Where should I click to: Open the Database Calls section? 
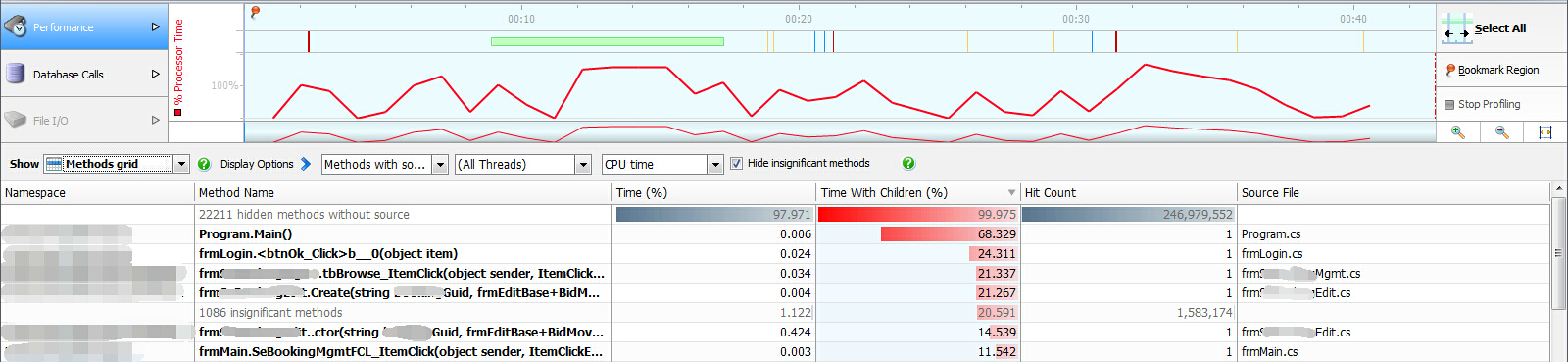click(x=84, y=74)
